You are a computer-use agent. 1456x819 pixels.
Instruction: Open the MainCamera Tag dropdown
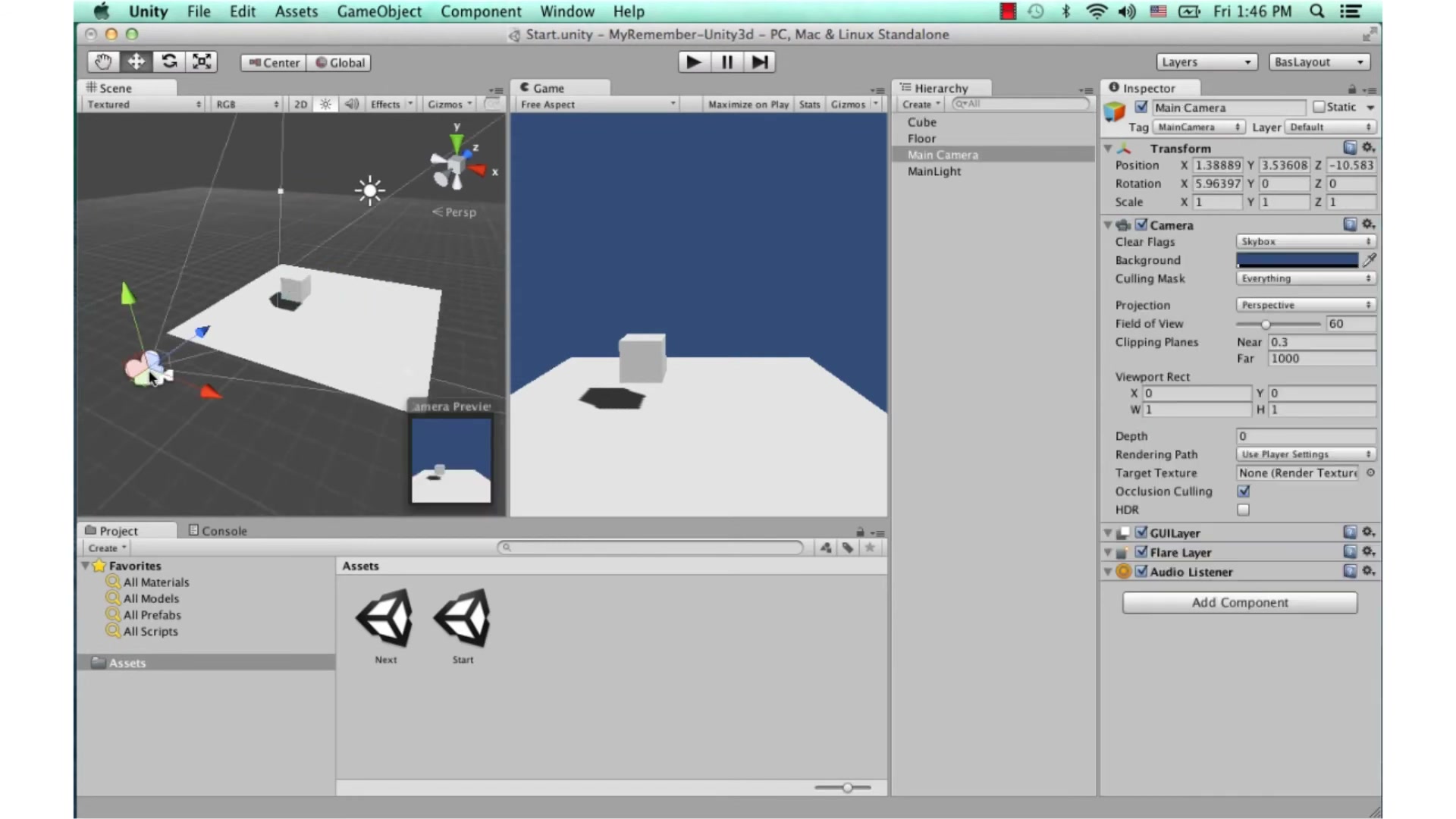[1198, 127]
